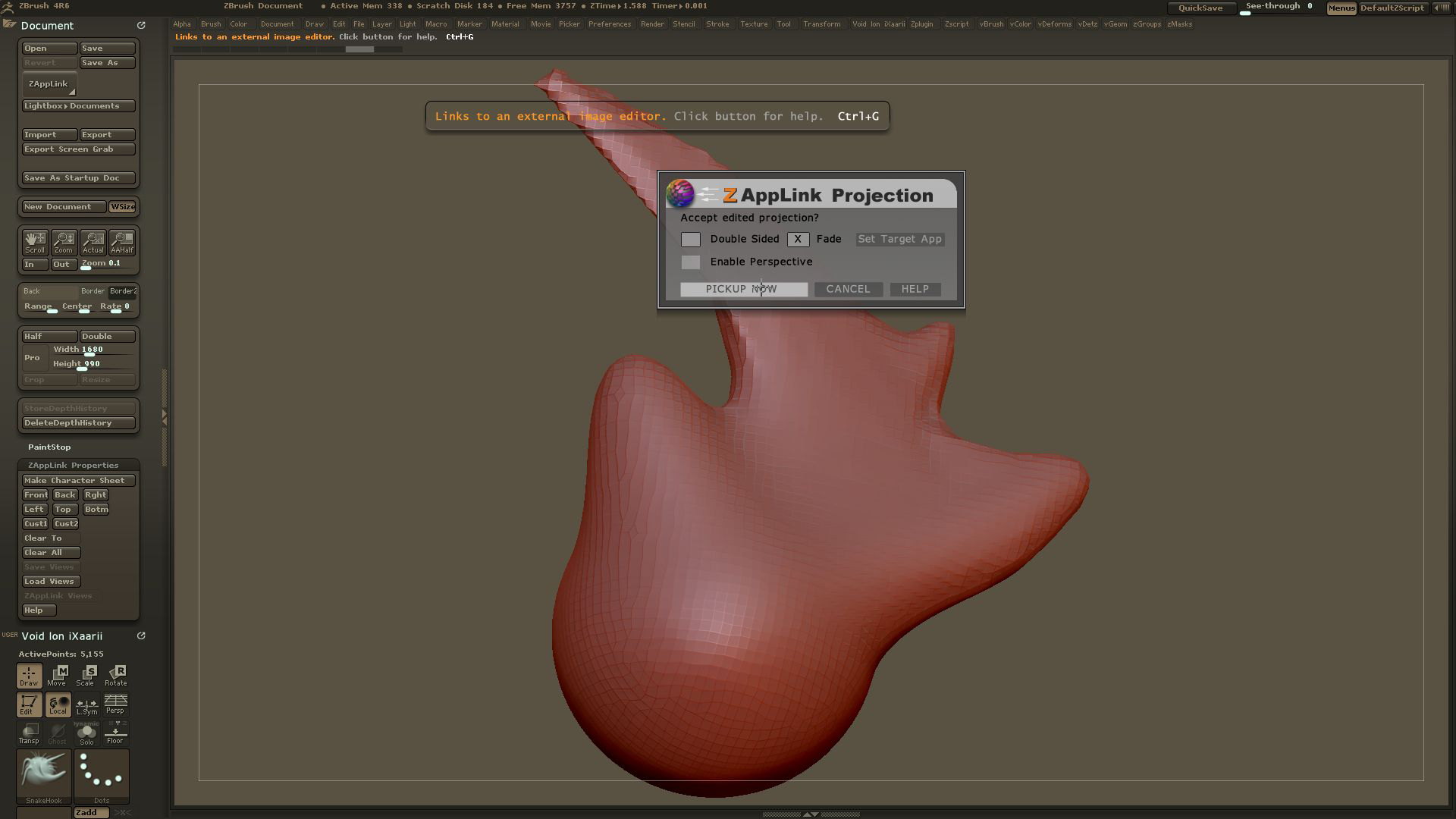
Task: Expand the PaintStop section
Action: tap(49, 447)
